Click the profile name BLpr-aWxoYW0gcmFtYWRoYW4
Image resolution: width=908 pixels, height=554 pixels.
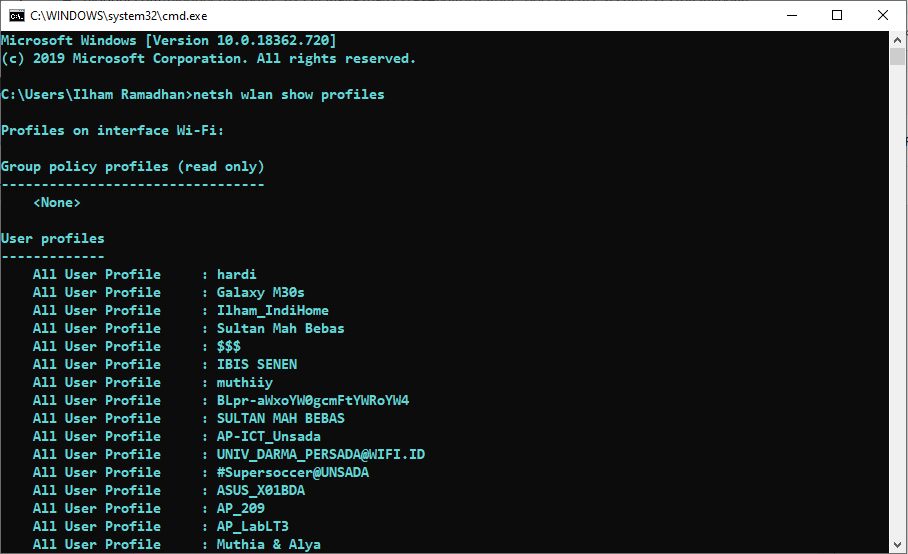pos(313,400)
